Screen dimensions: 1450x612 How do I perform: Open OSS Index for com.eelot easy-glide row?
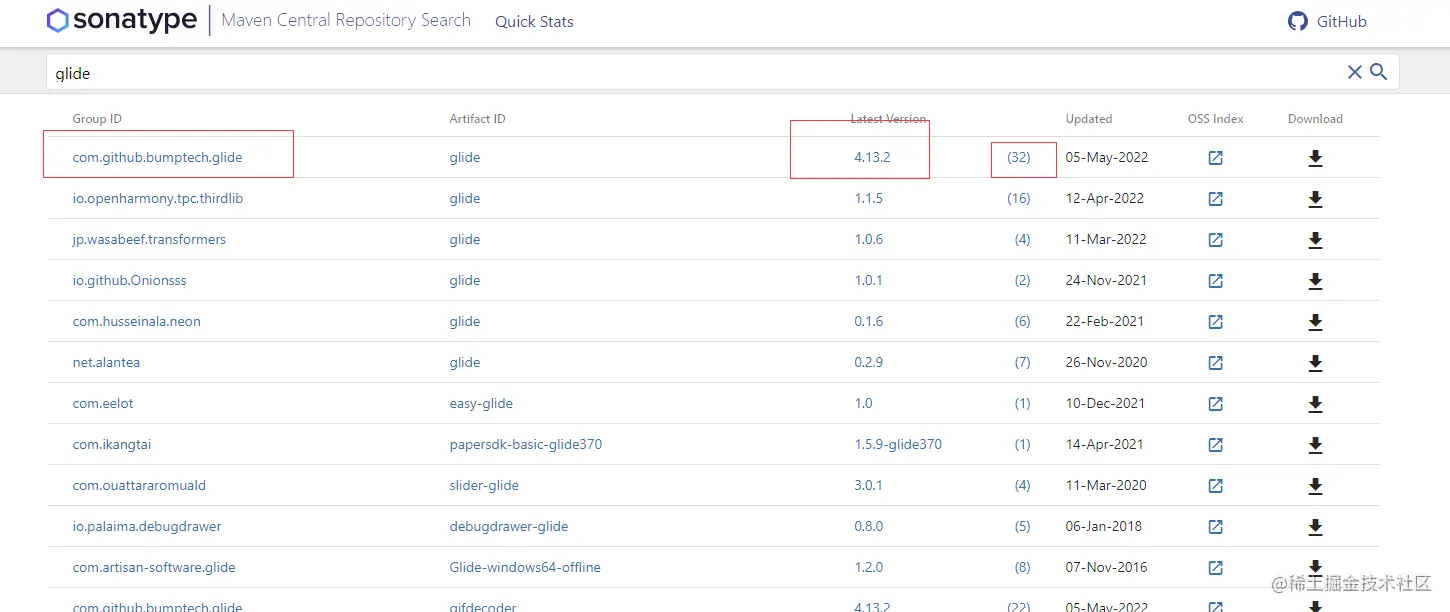tap(1215, 404)
